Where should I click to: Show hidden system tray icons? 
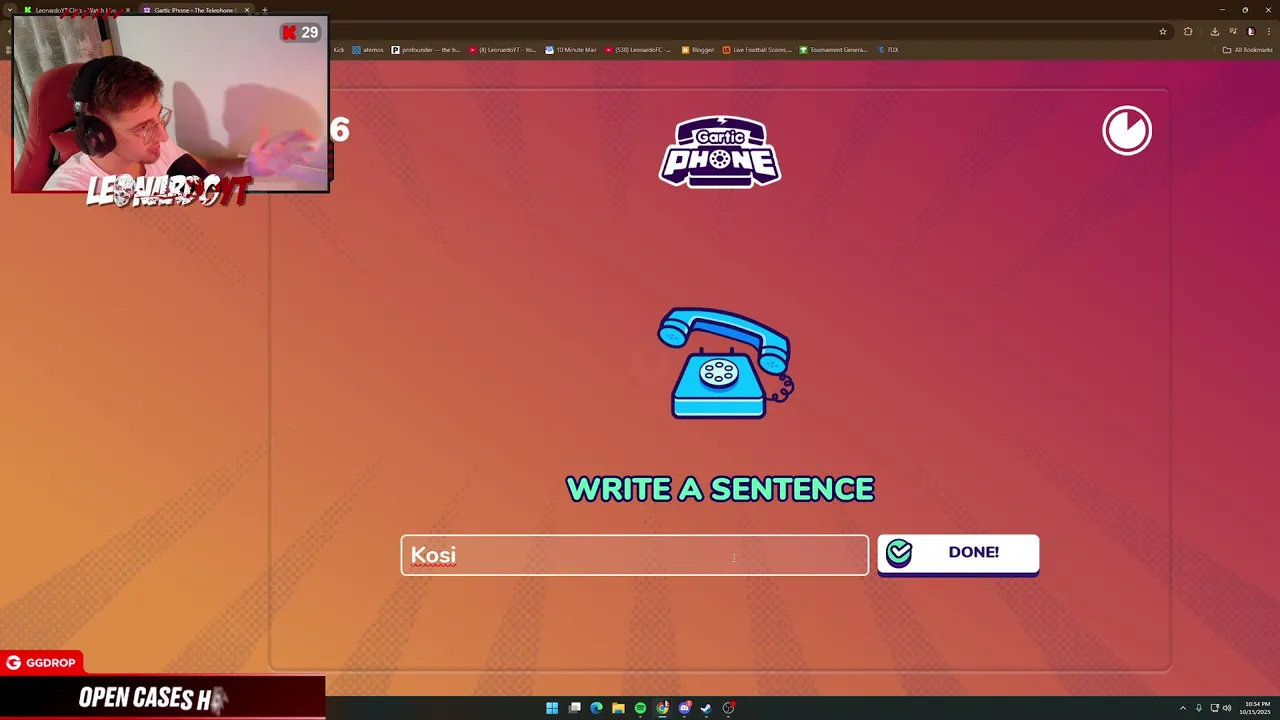pos(1183,708)
